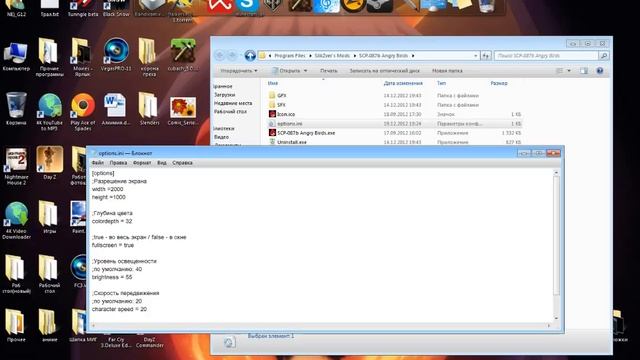The height and width of the screenshot is (360, 640).
Task: Refresh the Explorer address bar
Action: click(x=486, y=56)
